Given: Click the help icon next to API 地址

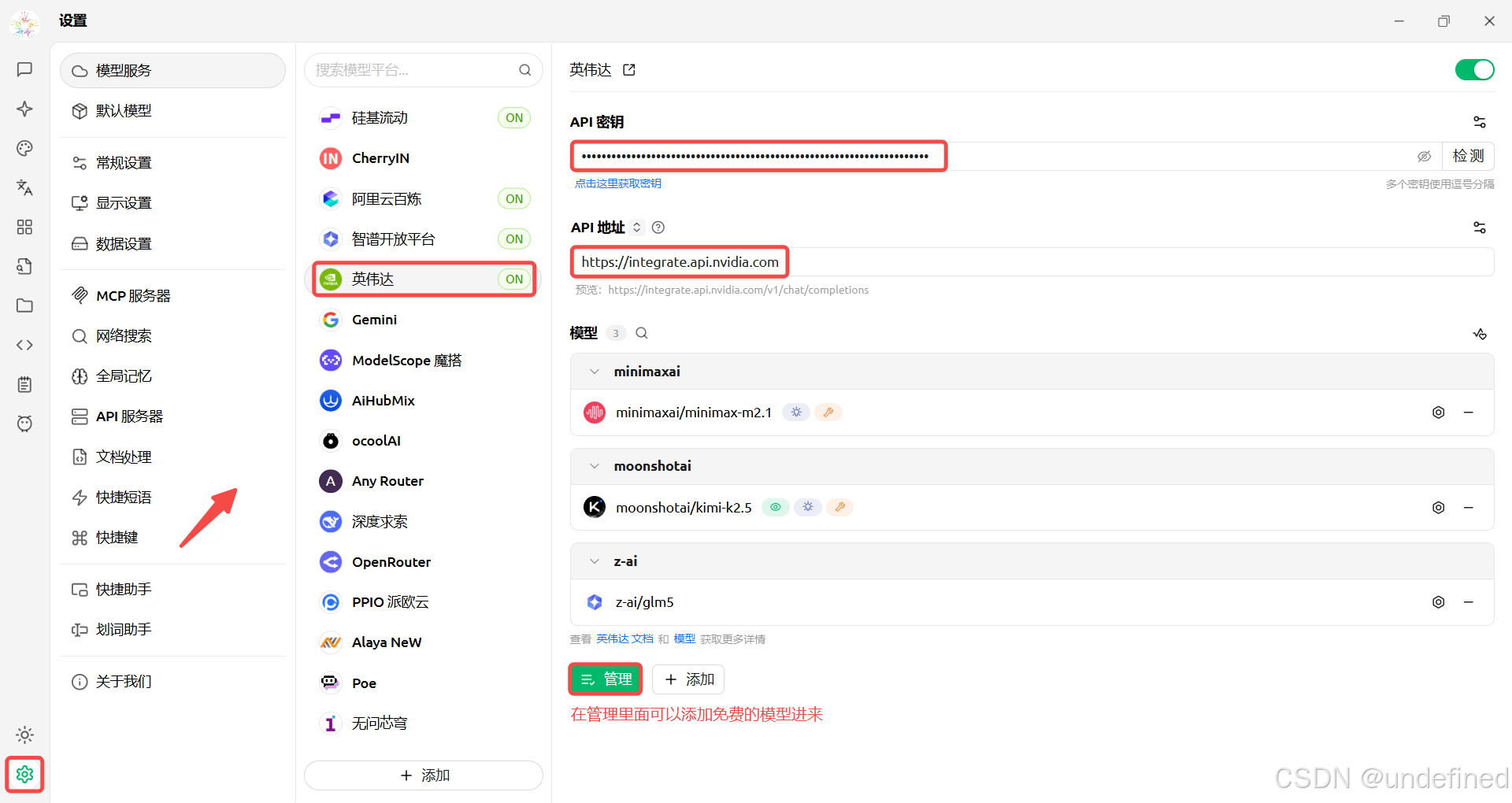Looking at the screenshot, I should [x=658, y=228].
